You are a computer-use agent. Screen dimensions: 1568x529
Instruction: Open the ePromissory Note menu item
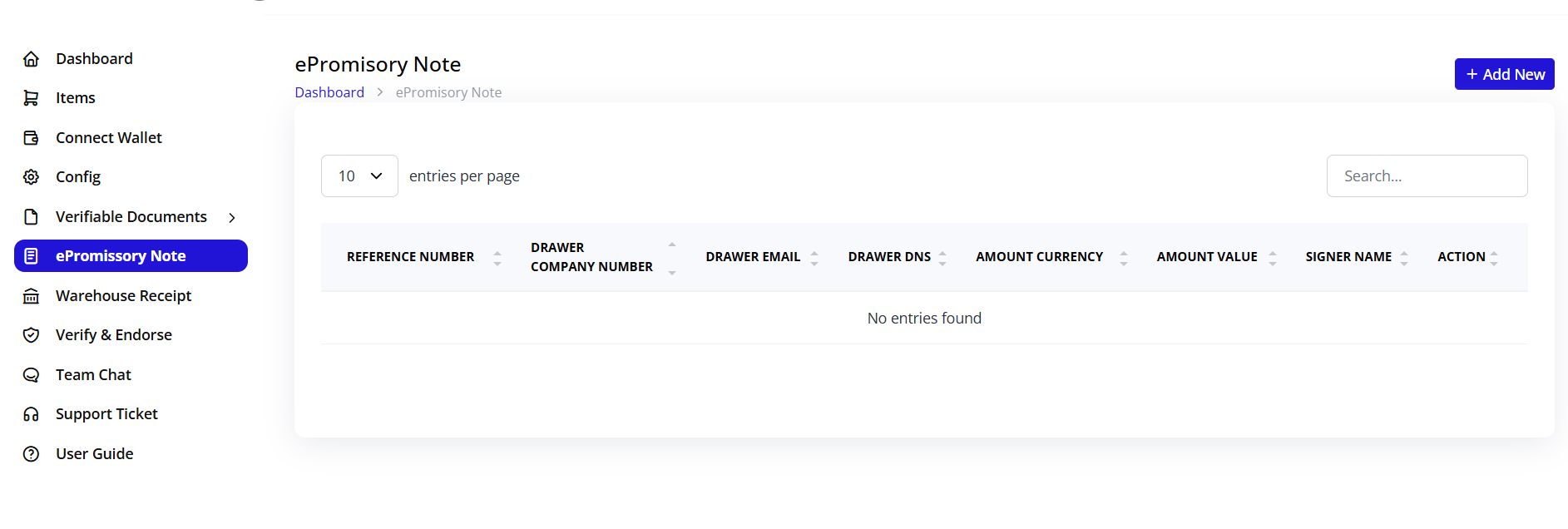click(121, 256)
